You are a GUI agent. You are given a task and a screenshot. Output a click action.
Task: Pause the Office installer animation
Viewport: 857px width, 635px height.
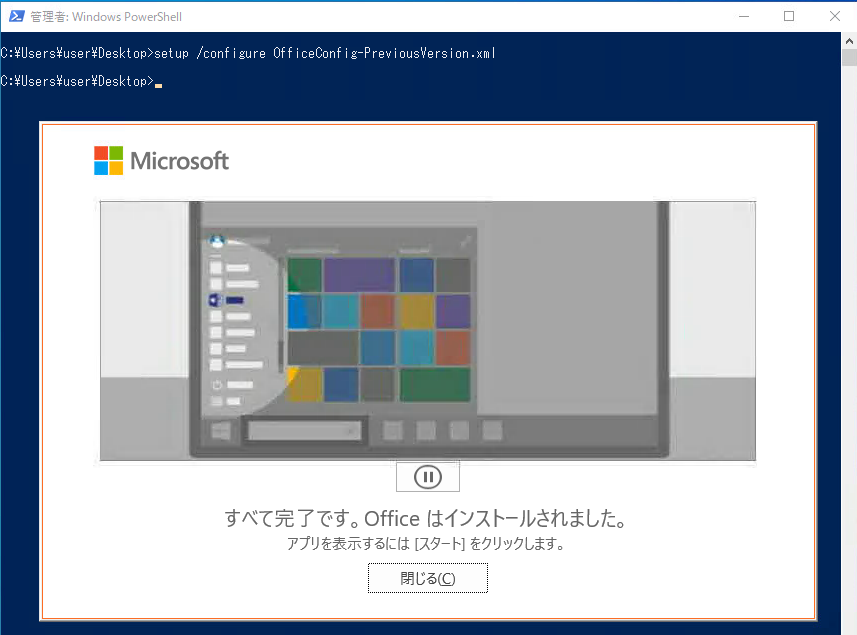(427, 477)
